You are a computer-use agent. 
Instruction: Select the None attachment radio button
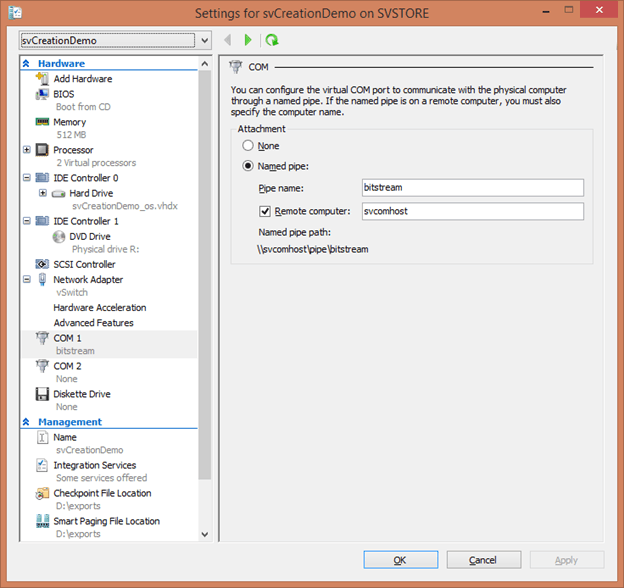248,146
